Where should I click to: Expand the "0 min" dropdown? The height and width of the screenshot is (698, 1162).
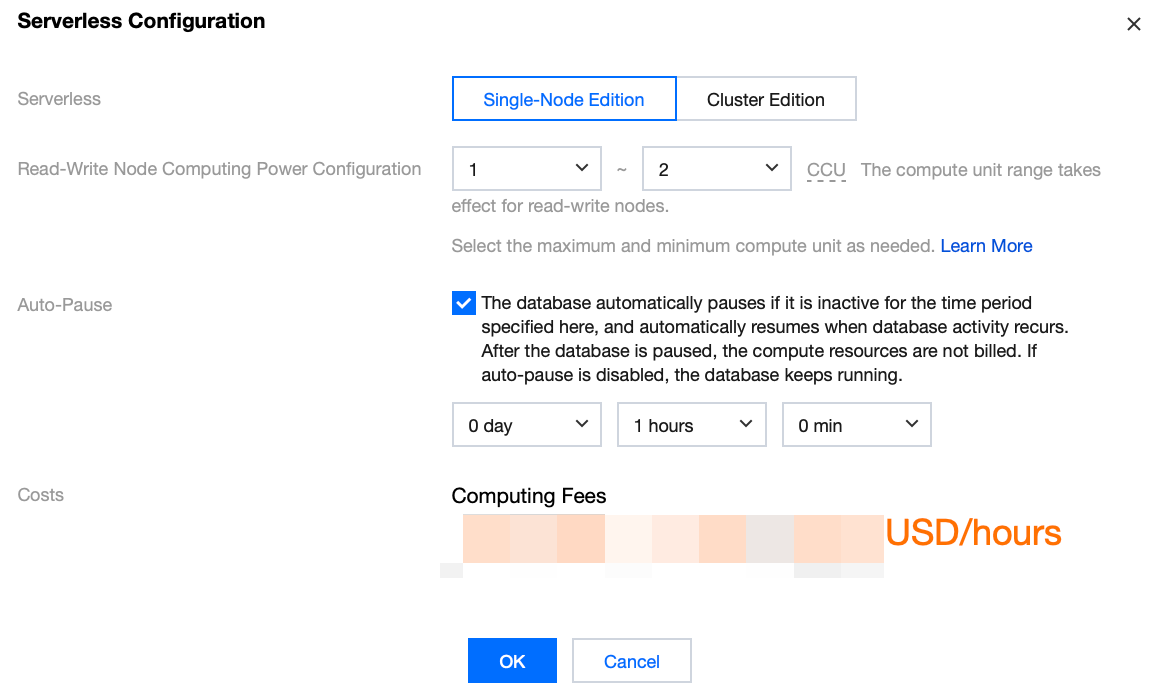856,425
